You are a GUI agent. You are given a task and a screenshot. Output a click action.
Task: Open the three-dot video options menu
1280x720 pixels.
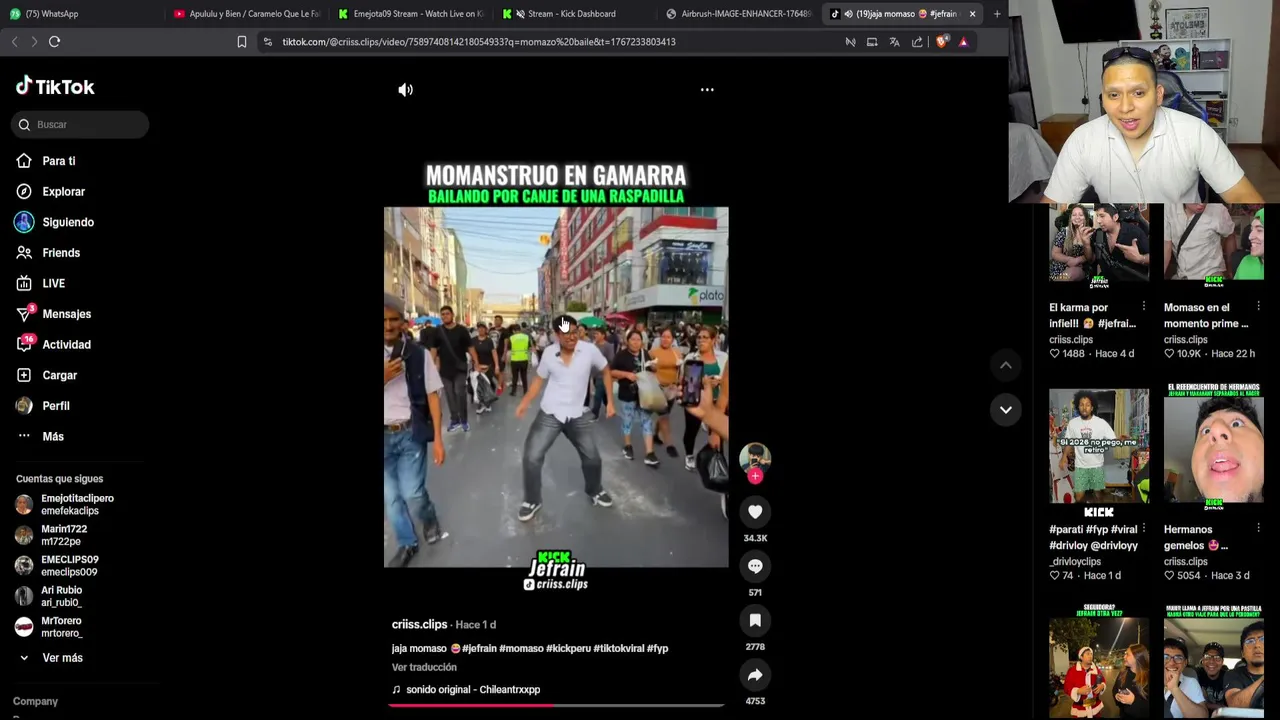pyautogui.click(x=707, y=90)
